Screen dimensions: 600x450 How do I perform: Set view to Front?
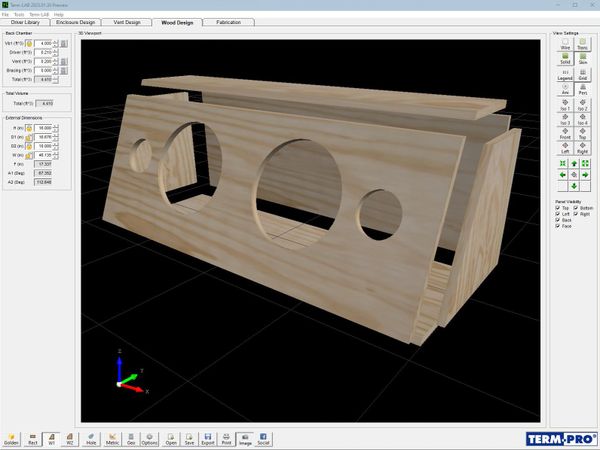[565, 134]
